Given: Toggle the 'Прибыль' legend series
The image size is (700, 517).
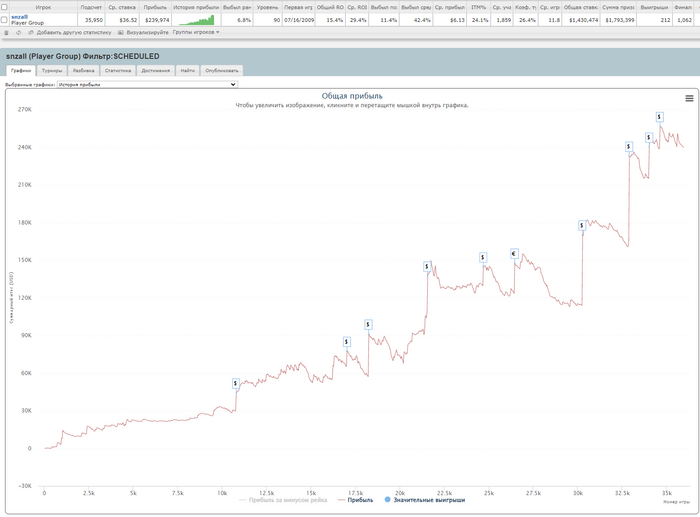Looking at the screenshot, I should point(355,500).
